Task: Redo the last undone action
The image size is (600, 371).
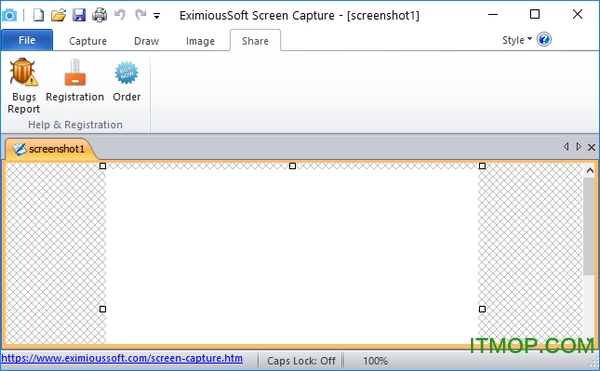Action: (140, 15)
